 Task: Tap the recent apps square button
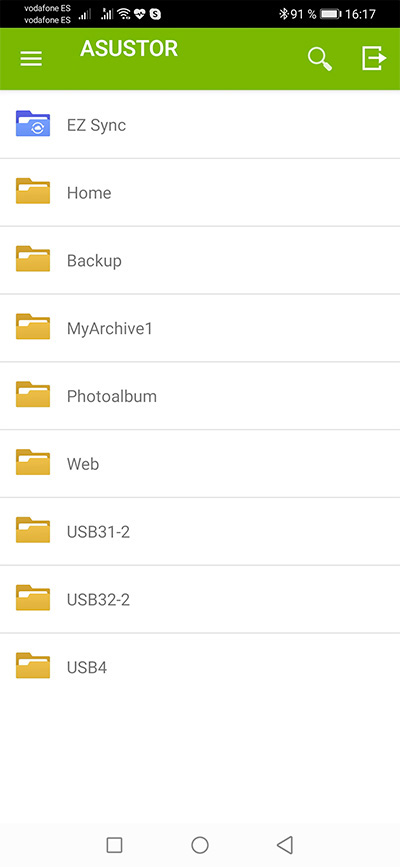115,845
